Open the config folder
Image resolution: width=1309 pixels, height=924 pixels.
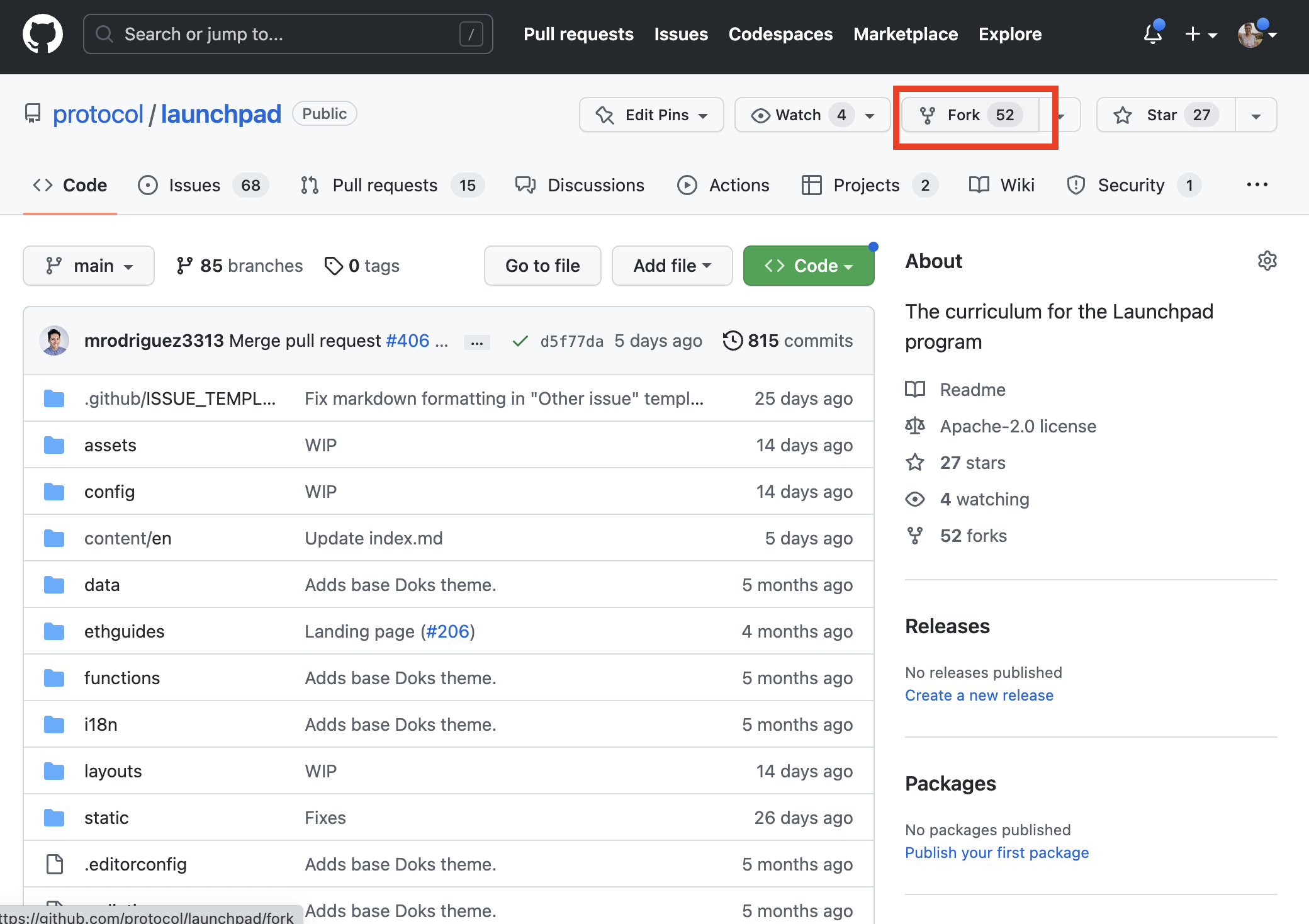[x=110, y=492]
